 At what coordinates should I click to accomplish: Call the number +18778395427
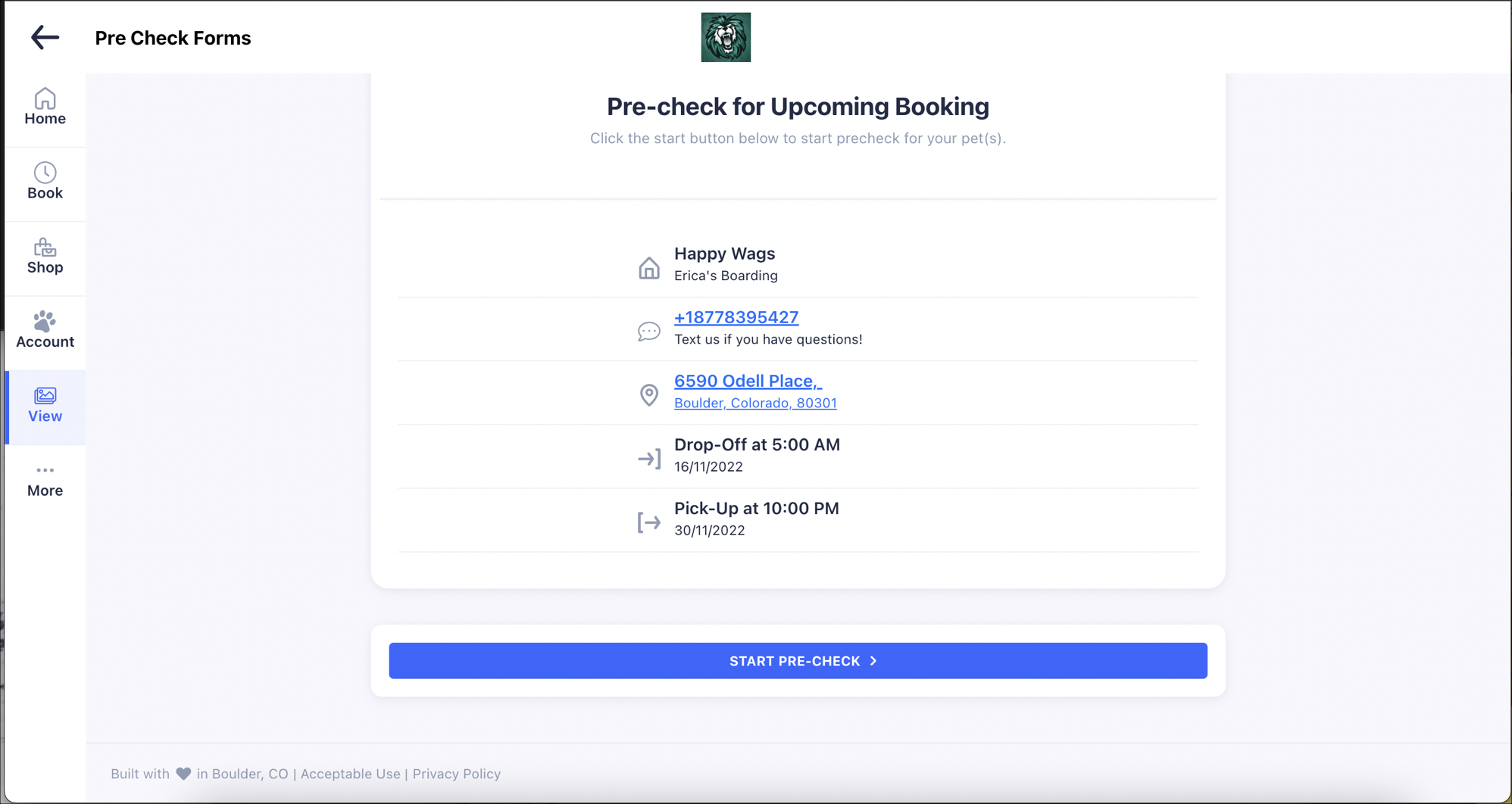[736, 317]
